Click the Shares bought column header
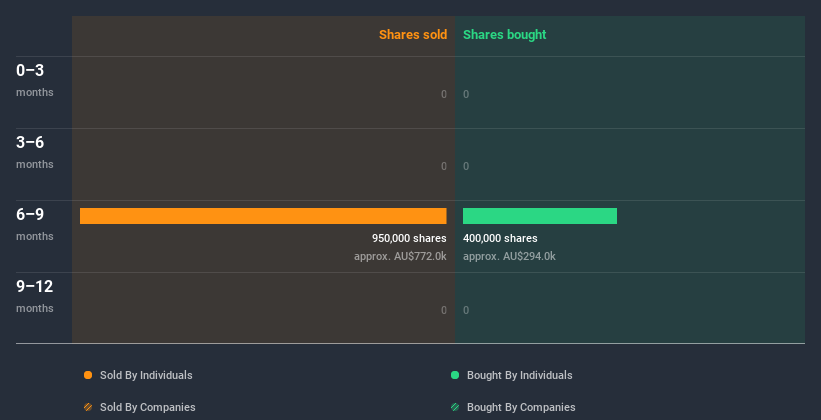The image size is (821, 420). pos(505,35)
